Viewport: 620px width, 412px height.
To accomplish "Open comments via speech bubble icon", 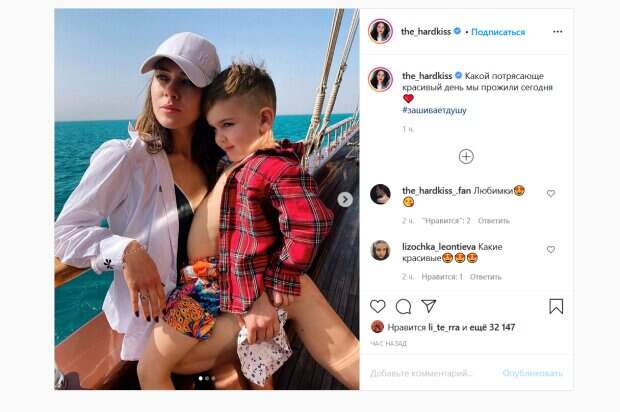I will click(403, 306).
